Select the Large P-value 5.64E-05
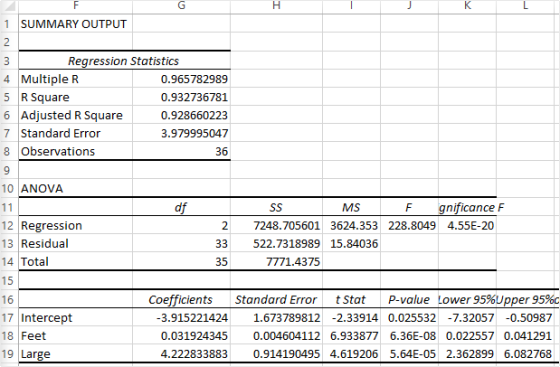Screen dimensions: 560x367 point(409,354)
